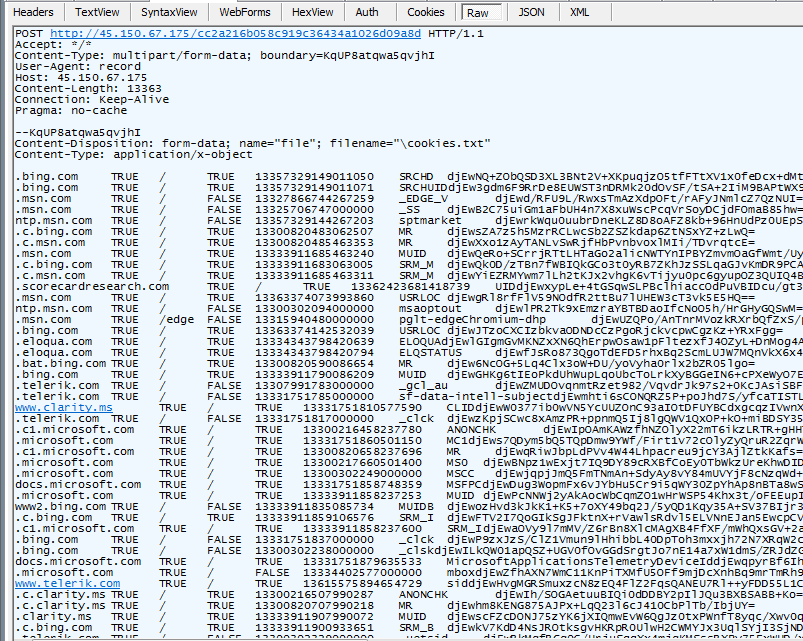Click the Connection: Keep-Alive line
This screenshot has width=803, height=641.
click(x=92, y=100)
